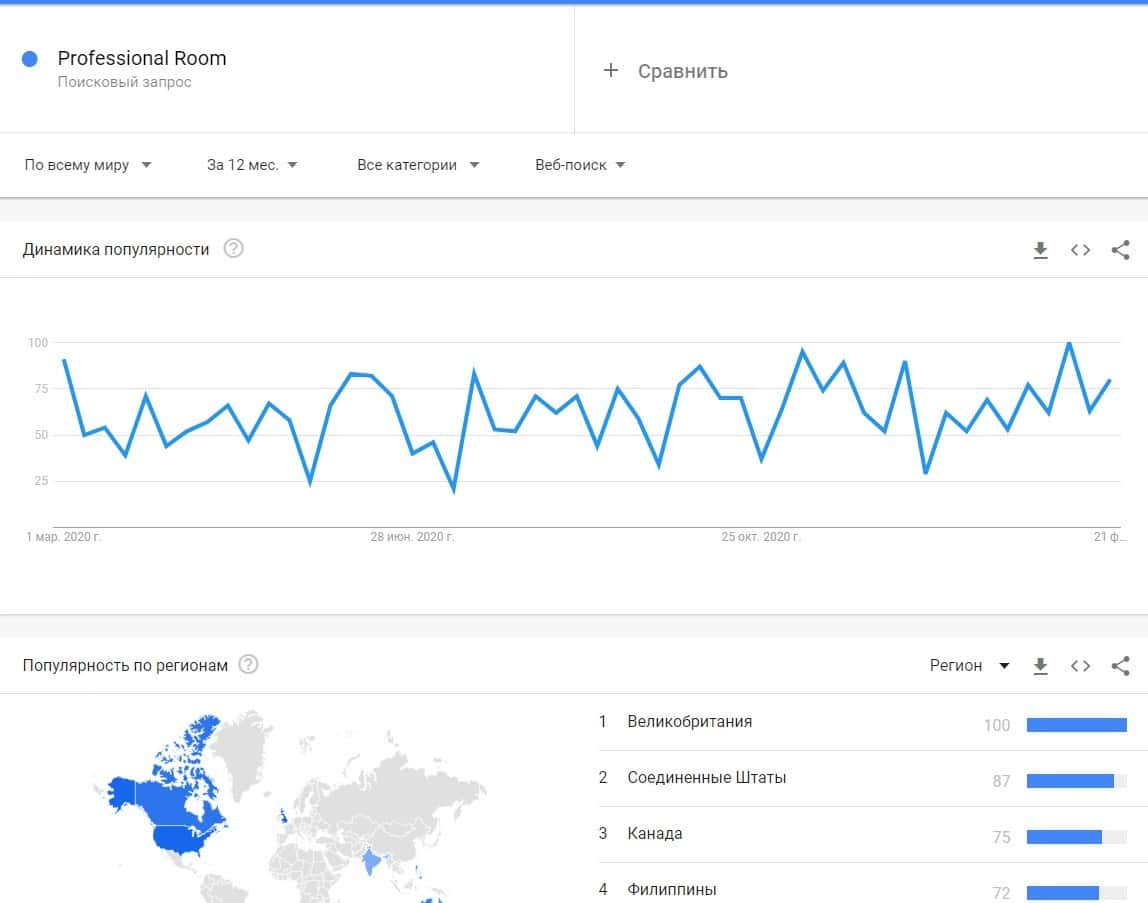Click Сравнить to add a comparison term

pyautogui.click(x=666, y=71)
